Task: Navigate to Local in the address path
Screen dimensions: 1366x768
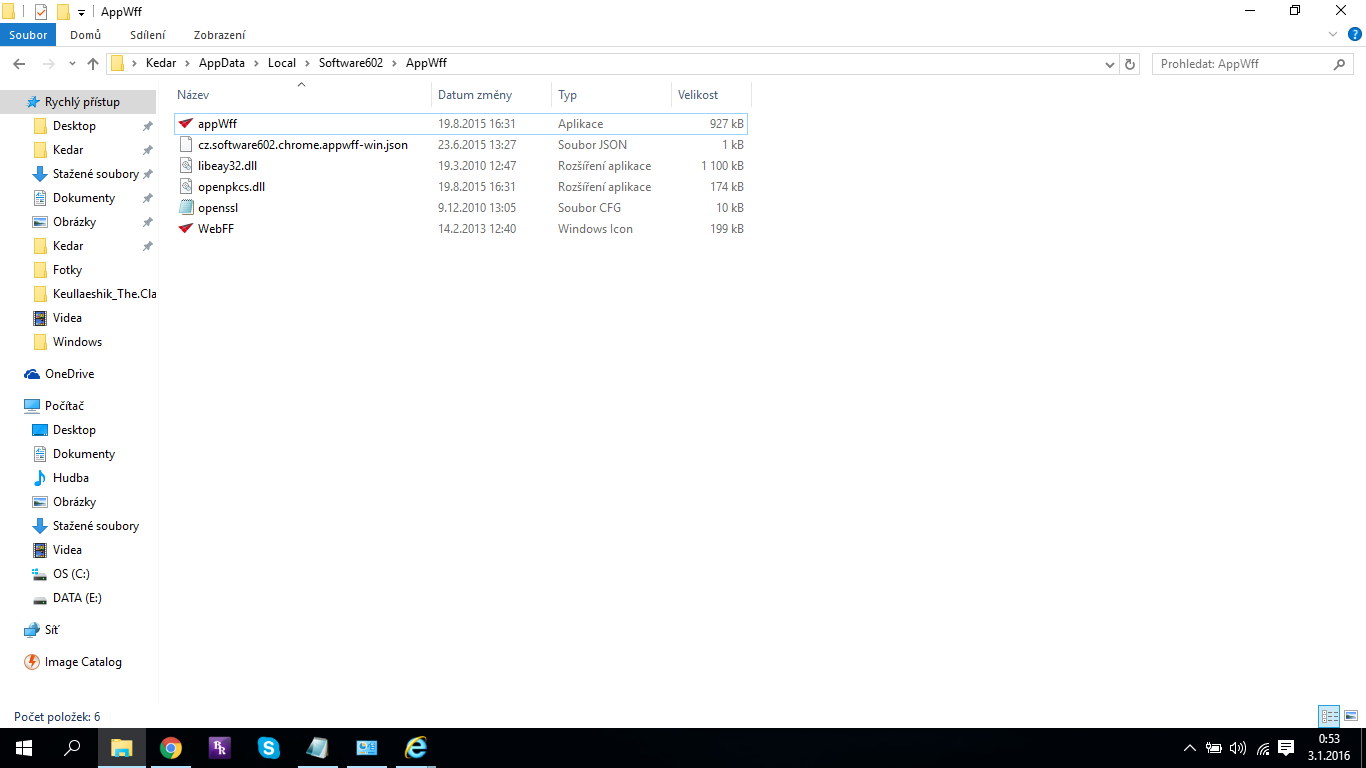Action: coord(282,63)
